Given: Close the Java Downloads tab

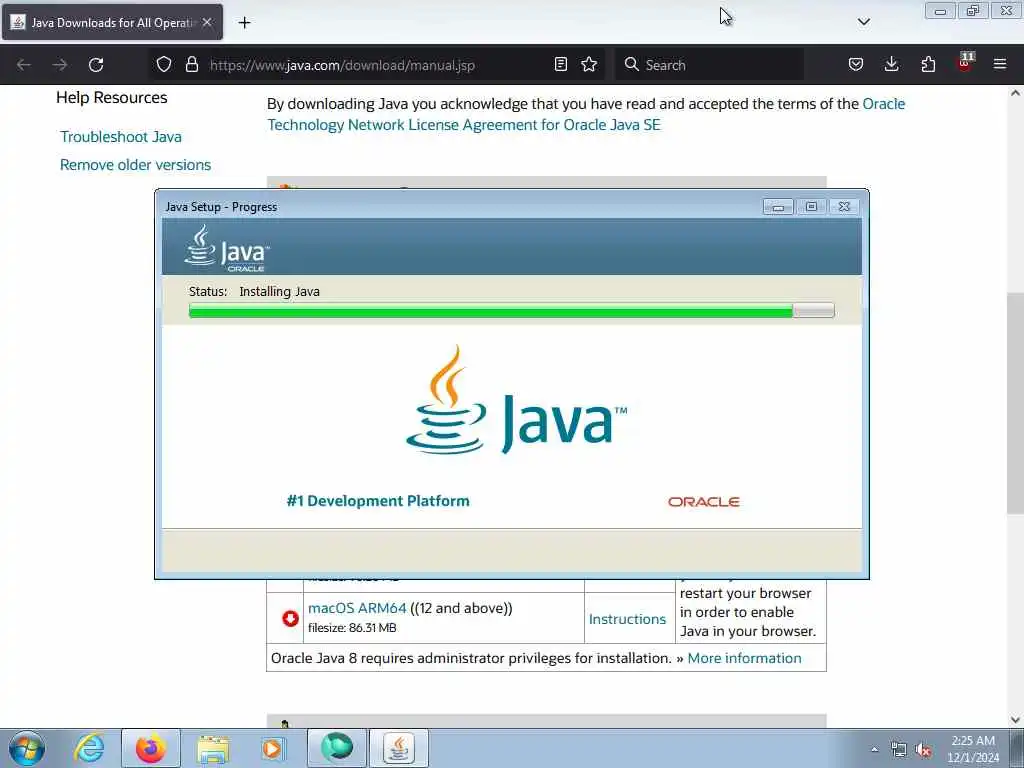Looking at the screenshot, I should click(x=207, y=22).
